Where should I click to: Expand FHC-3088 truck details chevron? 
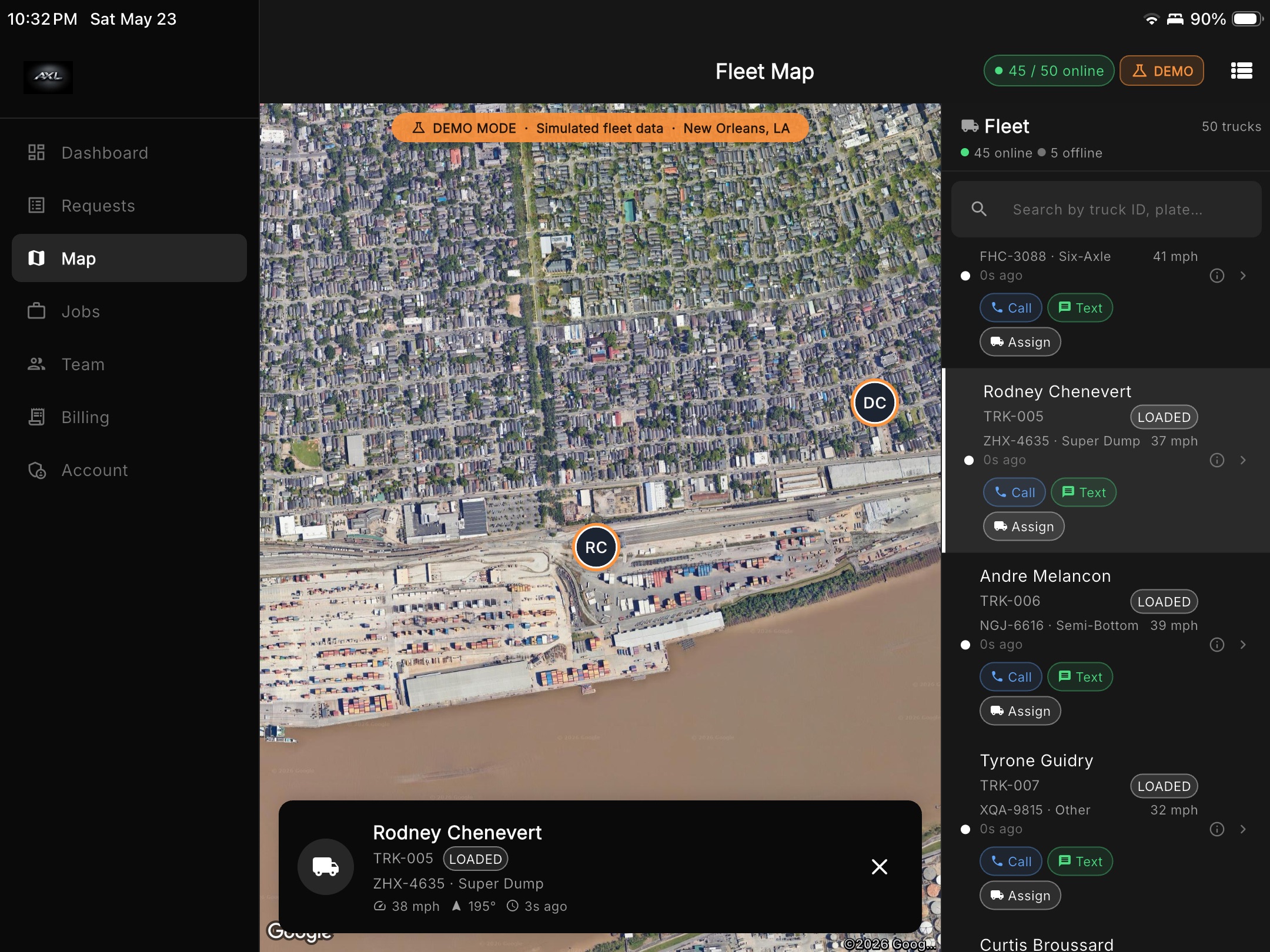point(1243,276)
